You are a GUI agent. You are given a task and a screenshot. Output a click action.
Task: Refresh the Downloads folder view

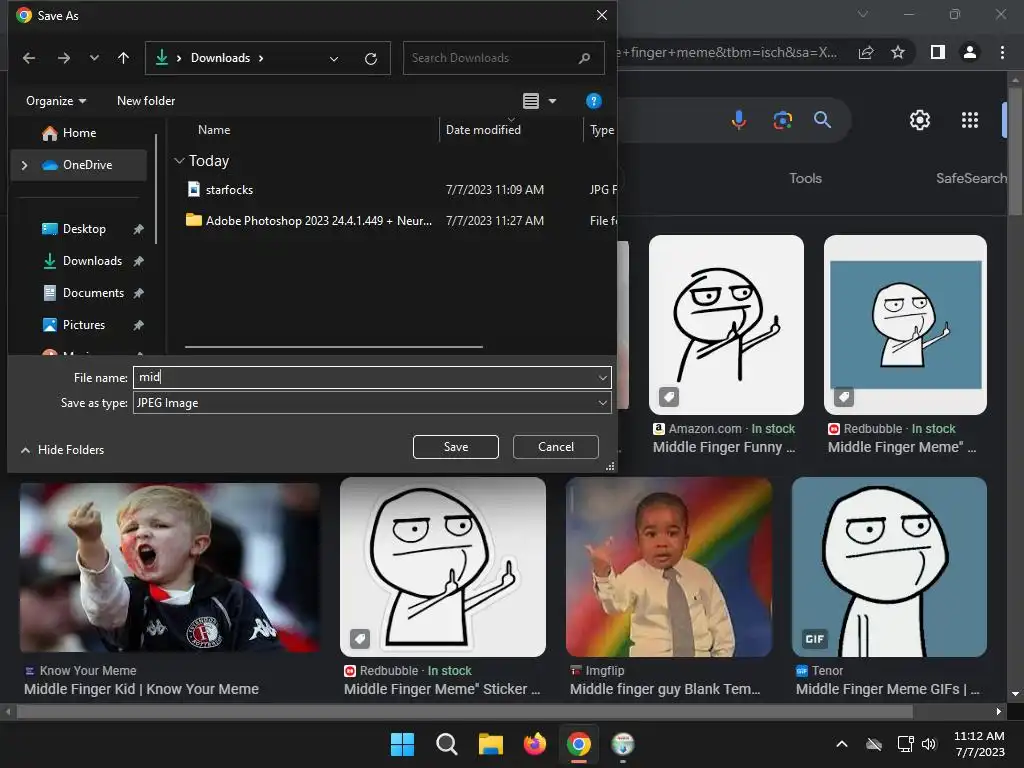tap(370, 59)
